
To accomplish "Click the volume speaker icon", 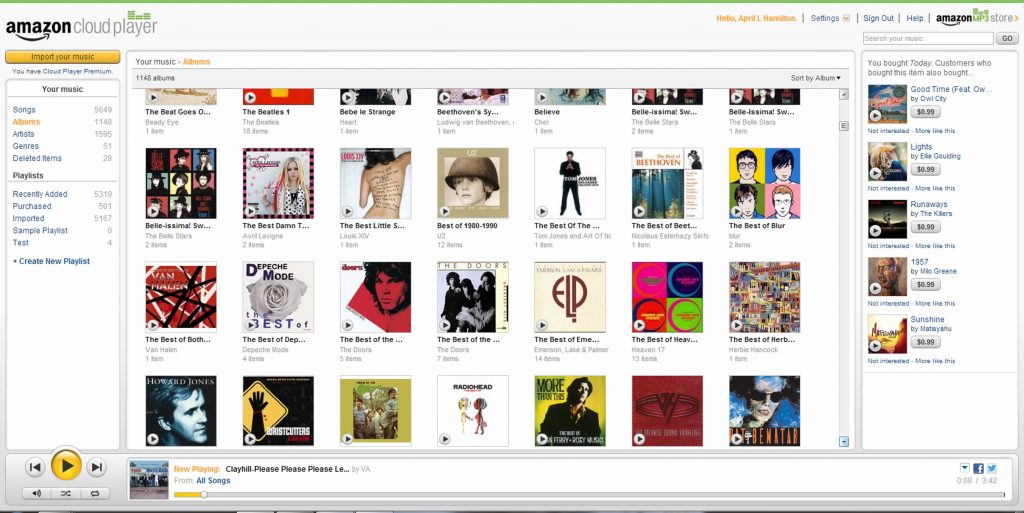I will point(37,493).
